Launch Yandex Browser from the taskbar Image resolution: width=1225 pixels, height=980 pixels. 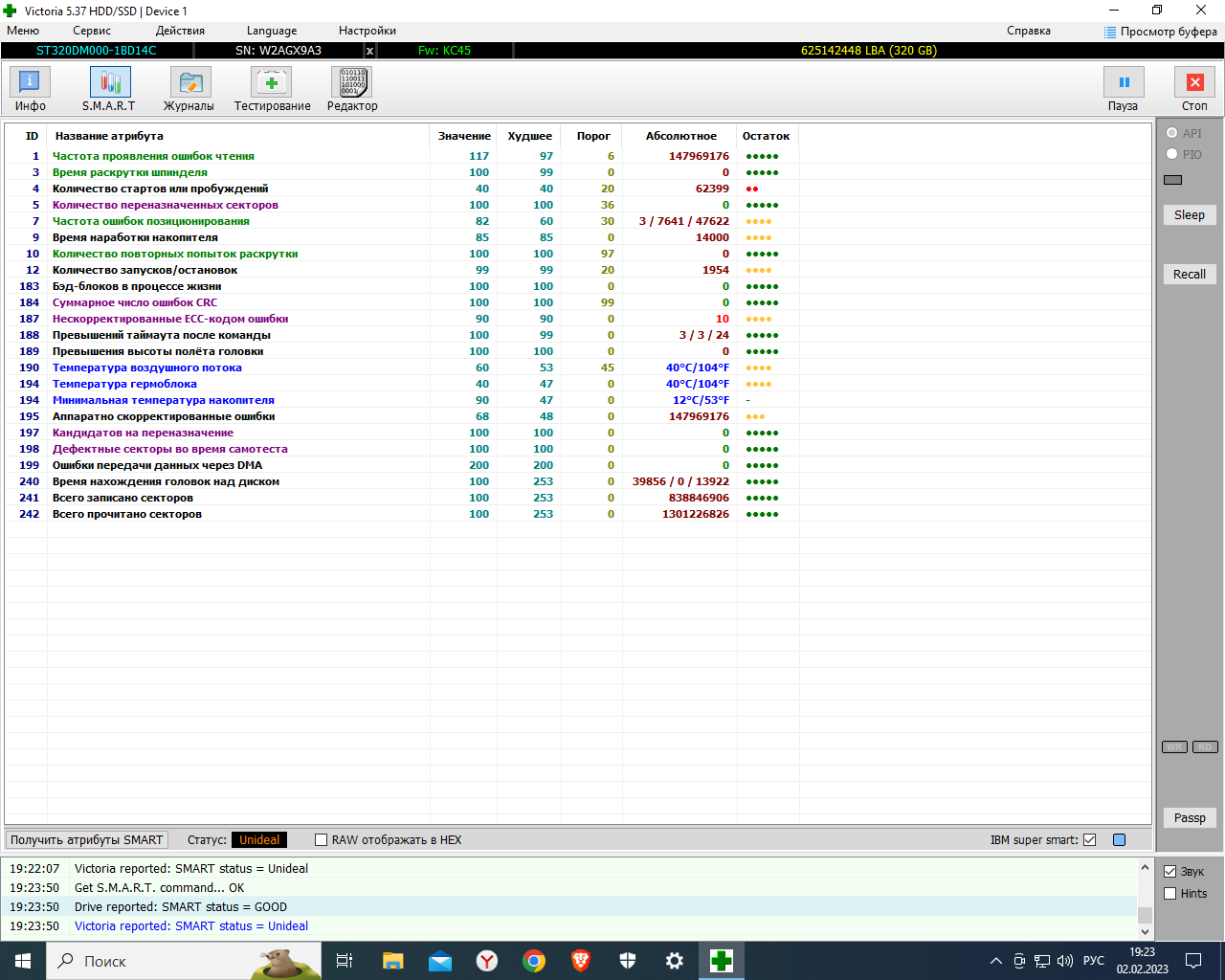pyautogui.click(x=487, y=961)
